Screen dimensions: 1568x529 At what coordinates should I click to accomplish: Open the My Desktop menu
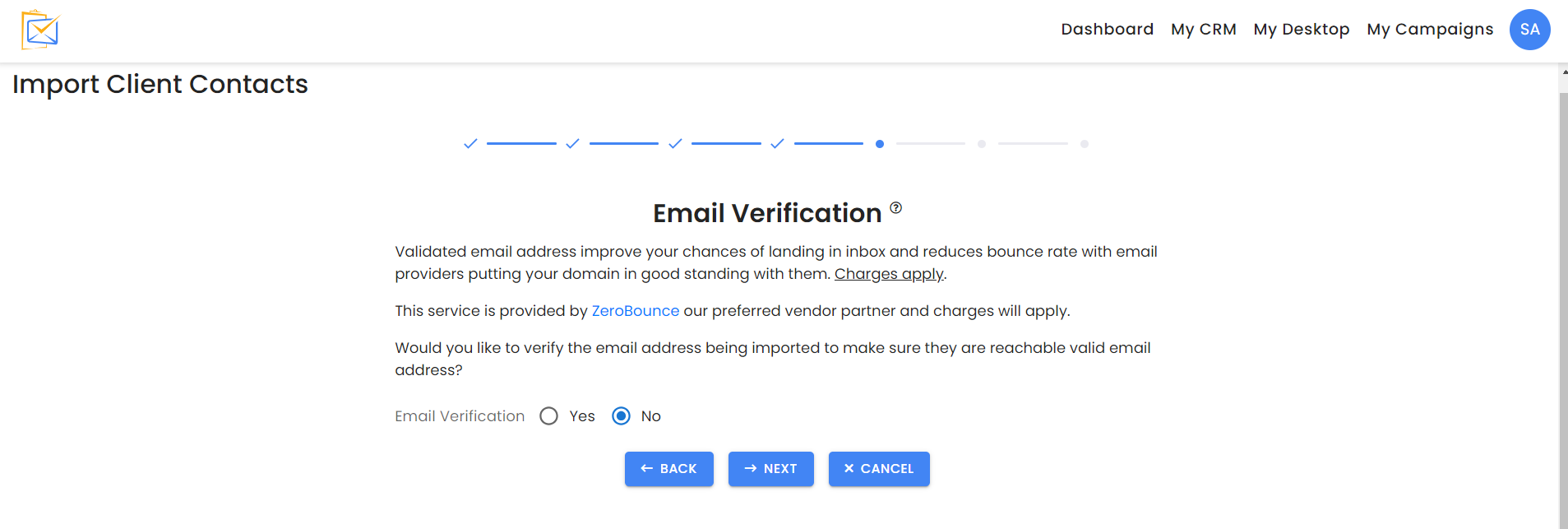1301,30
